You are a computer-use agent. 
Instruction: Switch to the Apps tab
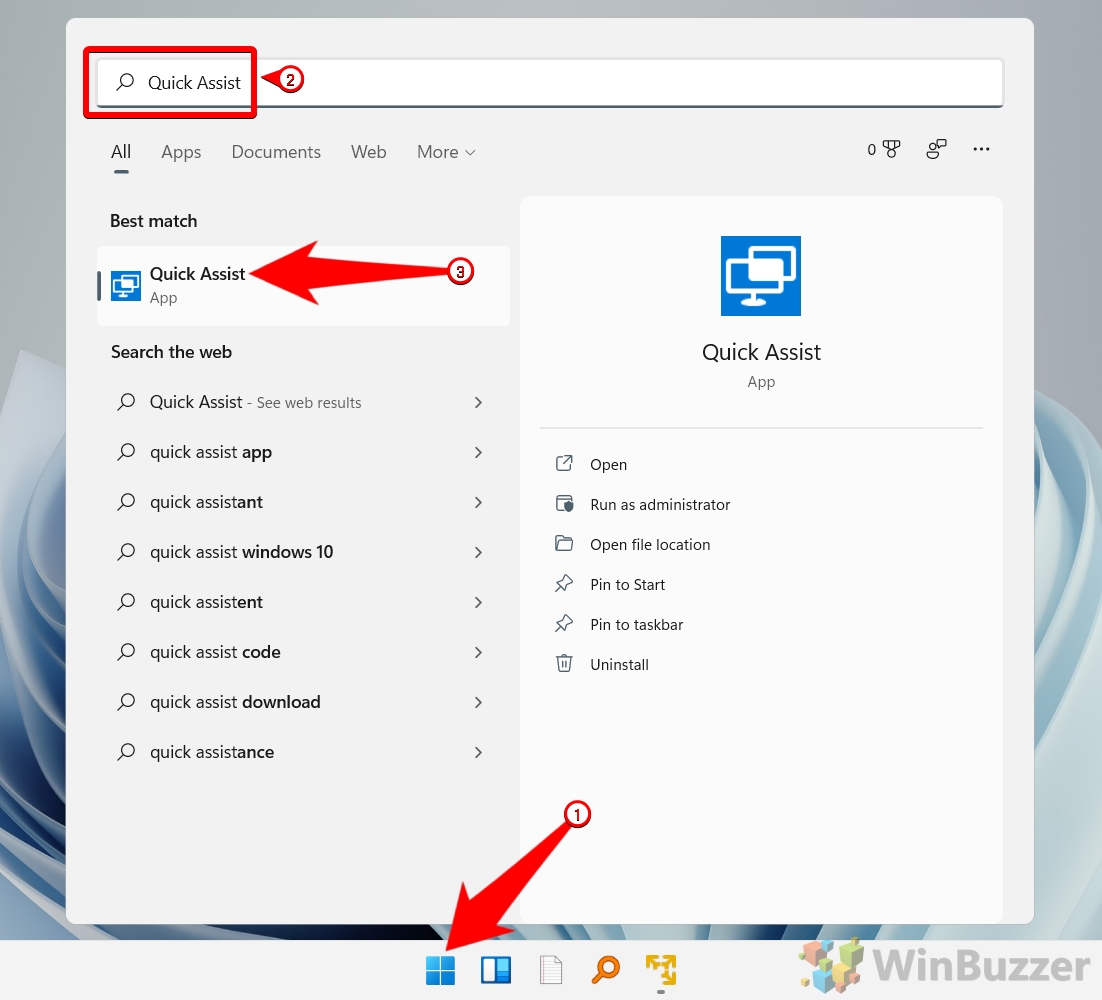tap(181, 152)
